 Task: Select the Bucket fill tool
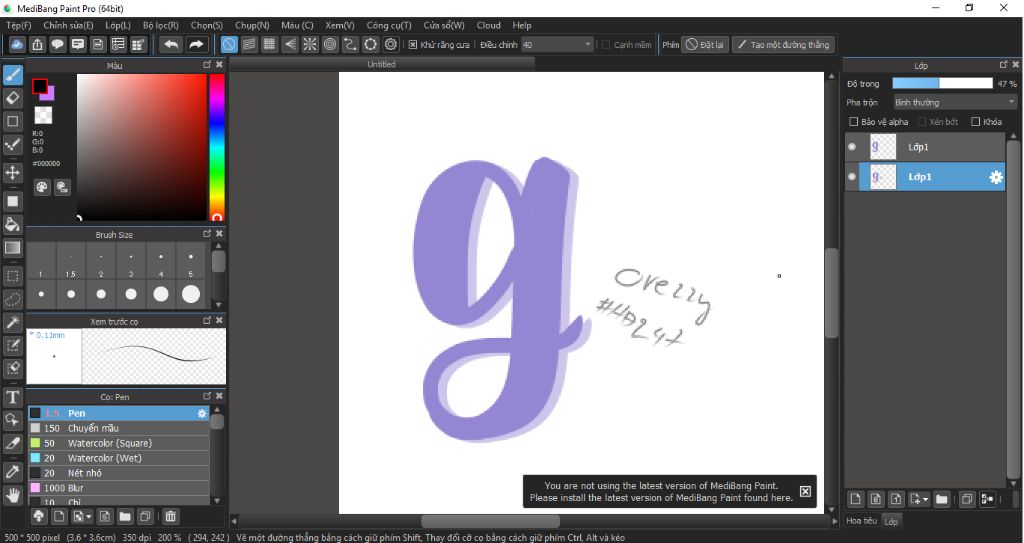13,224
